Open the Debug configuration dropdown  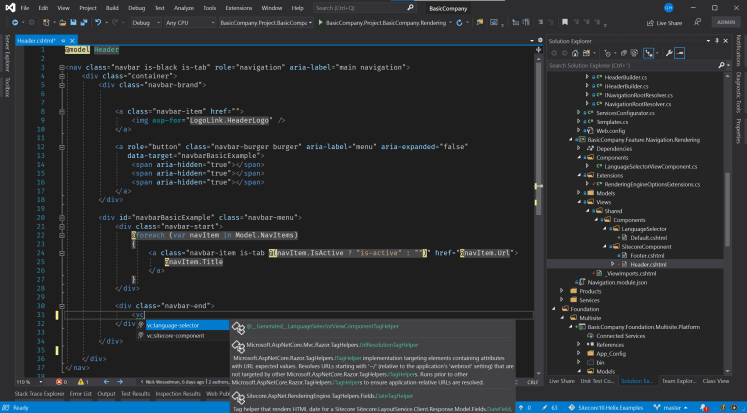[146, 21]
